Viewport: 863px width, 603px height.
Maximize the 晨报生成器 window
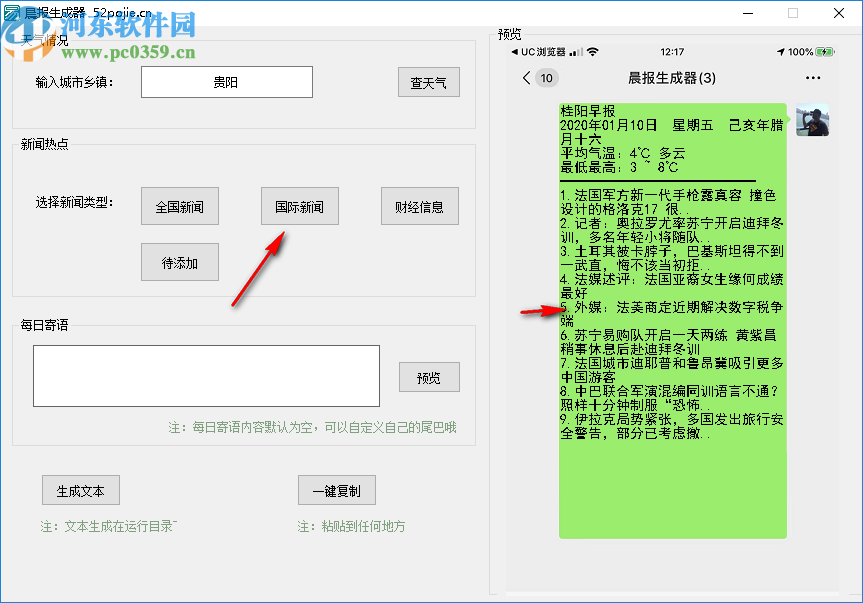pyautogui.click(x=793, y=13)
